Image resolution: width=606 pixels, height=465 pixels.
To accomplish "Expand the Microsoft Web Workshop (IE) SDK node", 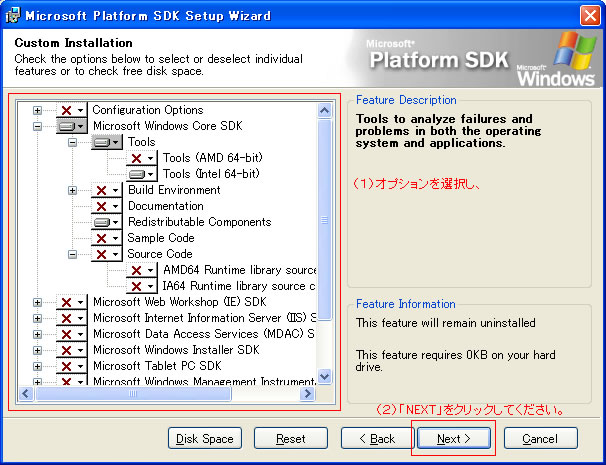I will pos(37,302).
